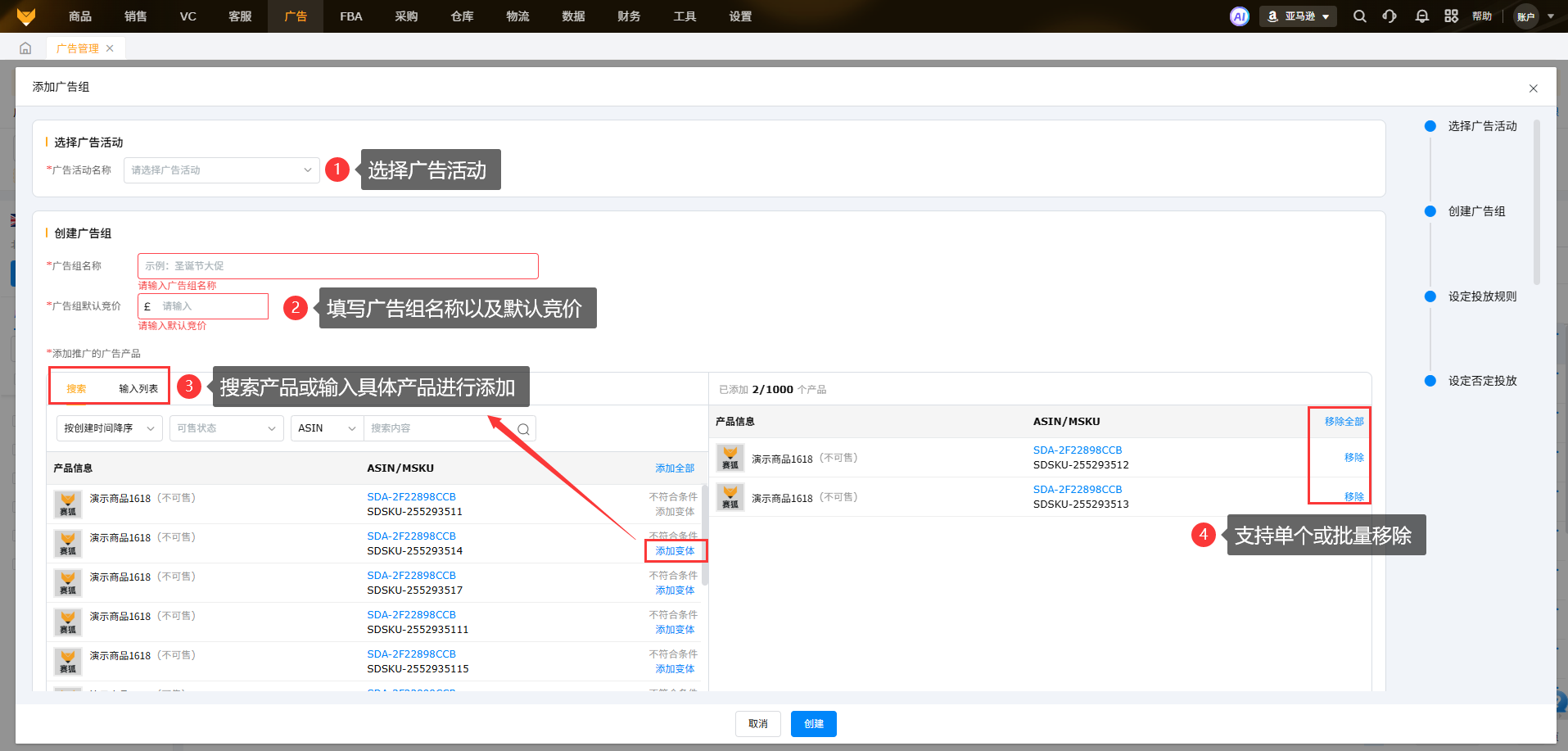Open the 工具 menu

(685, 16)
